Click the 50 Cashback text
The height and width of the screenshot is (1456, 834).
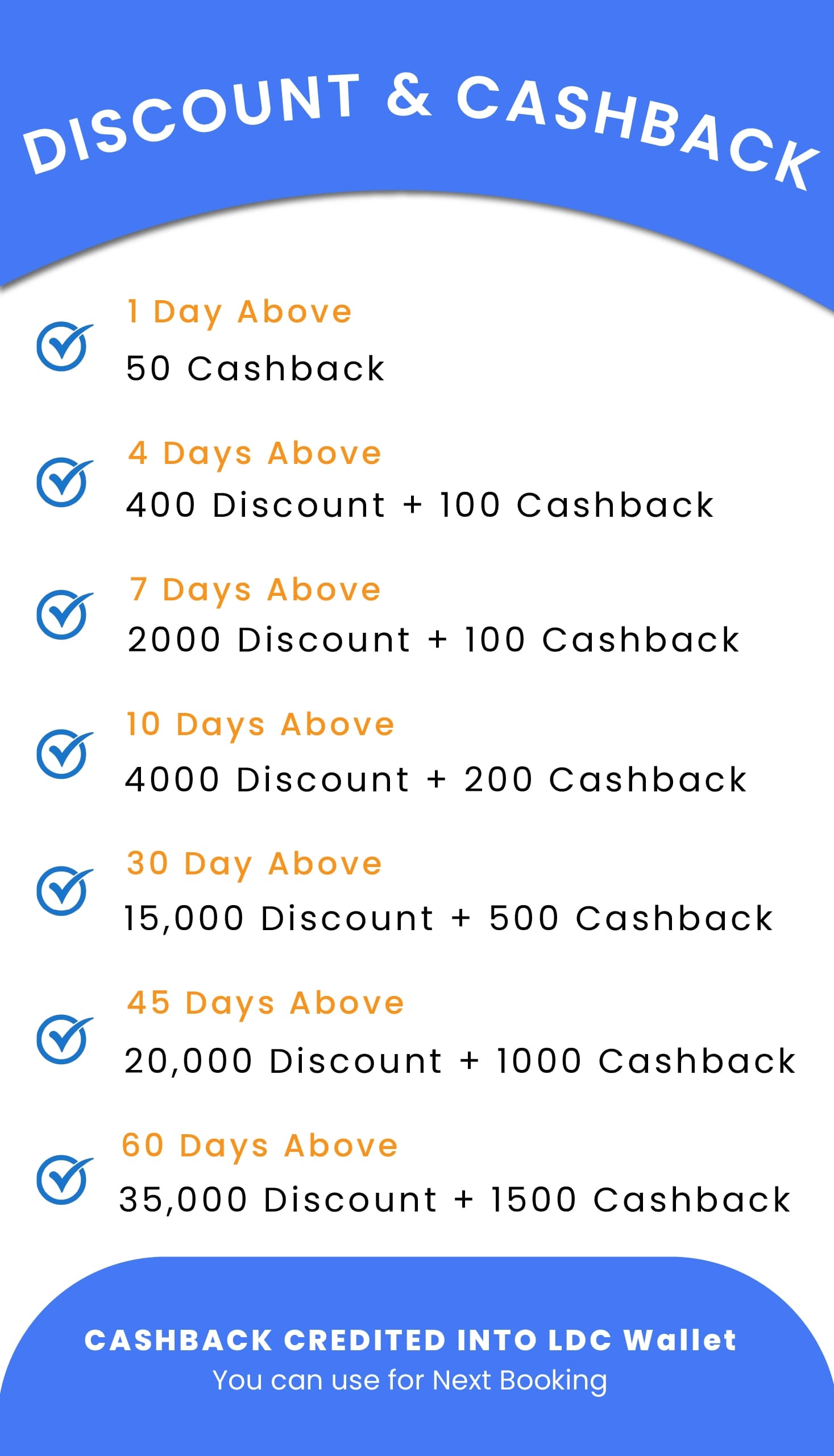pos(255,368)
